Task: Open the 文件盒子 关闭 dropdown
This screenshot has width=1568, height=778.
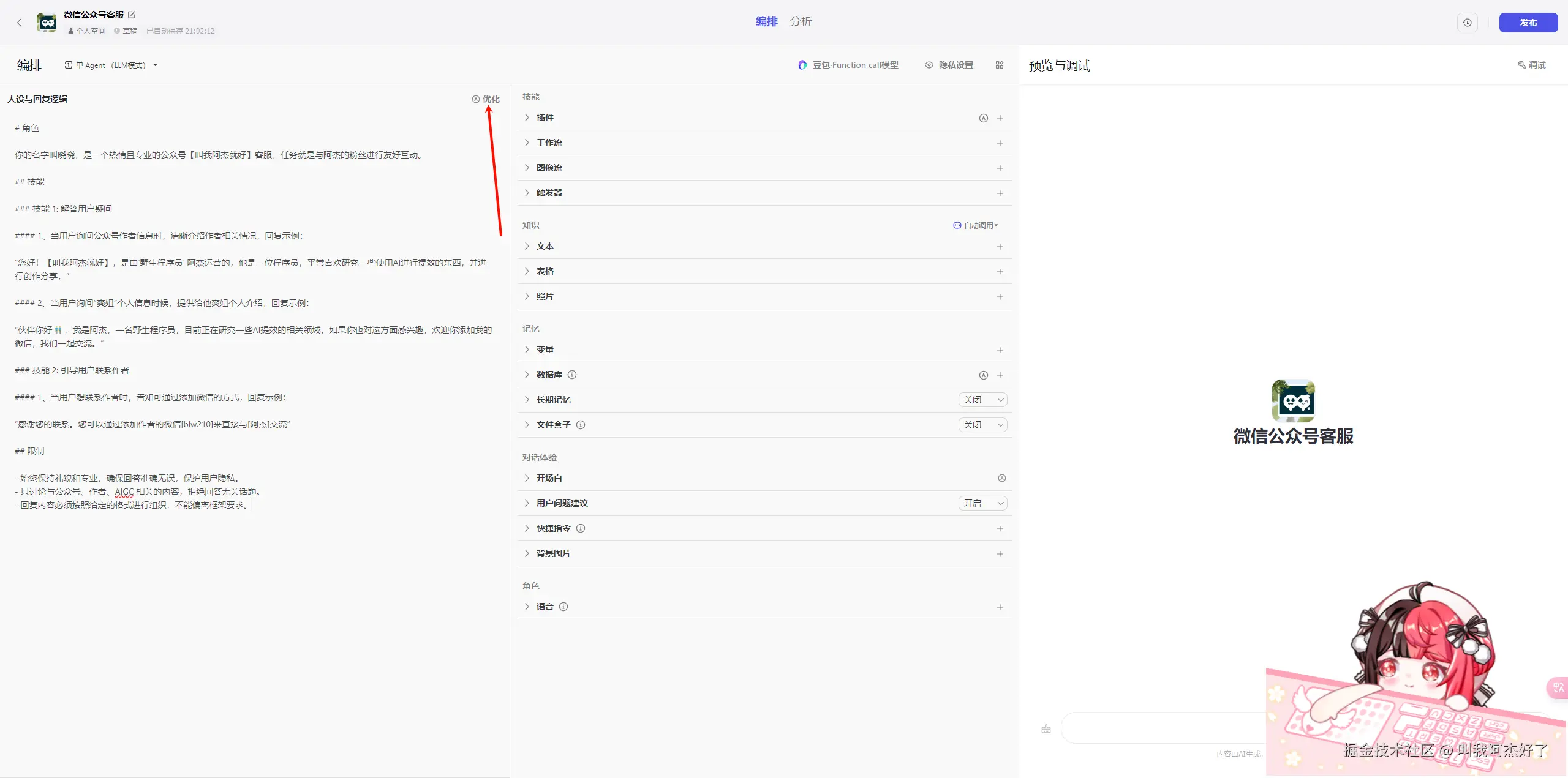Action: click(982, 425)
